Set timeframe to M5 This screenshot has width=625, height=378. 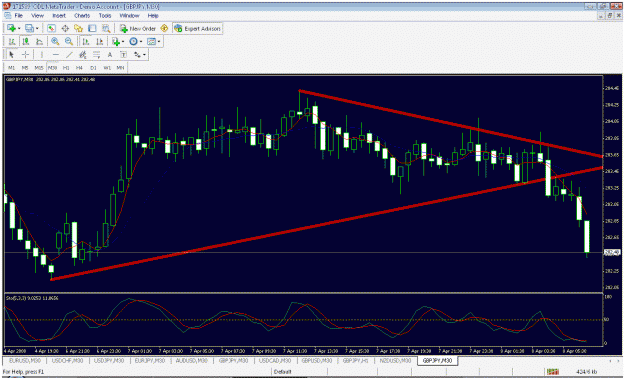25,68
